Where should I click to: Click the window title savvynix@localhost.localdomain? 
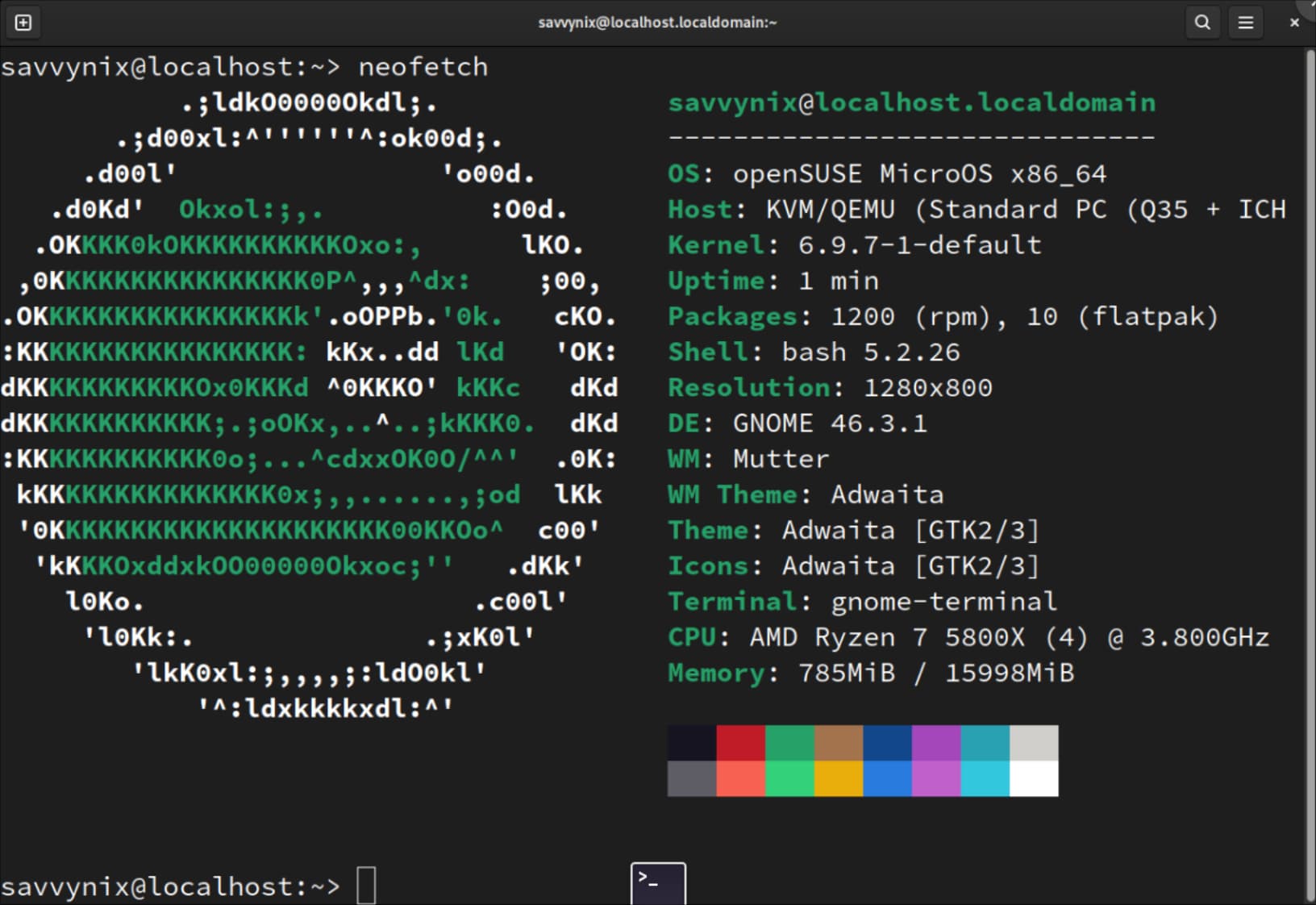pyautogui.click(x=657, y=23)
